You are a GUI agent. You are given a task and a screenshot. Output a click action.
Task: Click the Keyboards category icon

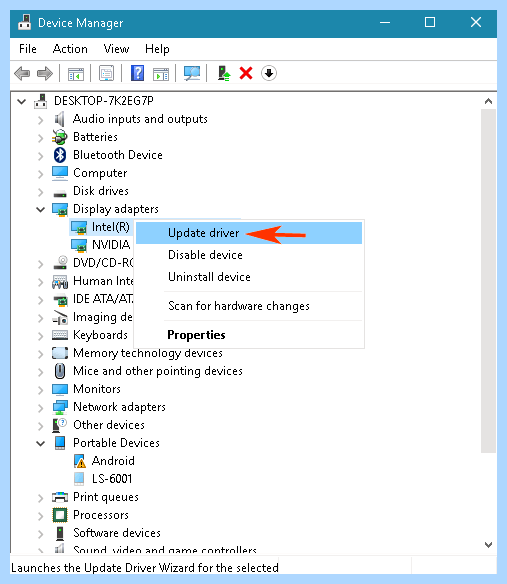60,335
